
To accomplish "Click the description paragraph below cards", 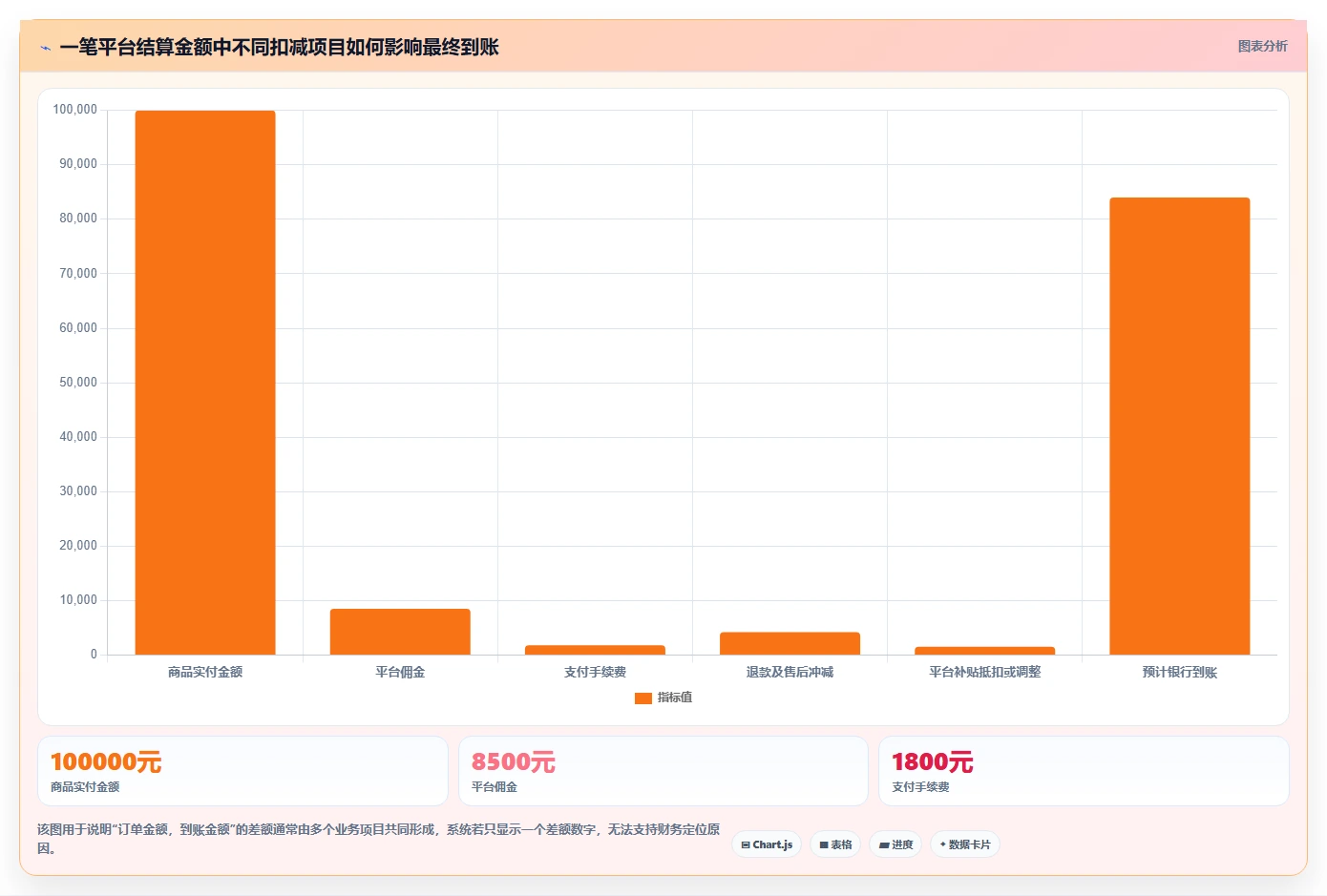I will [x=379, y=839].
